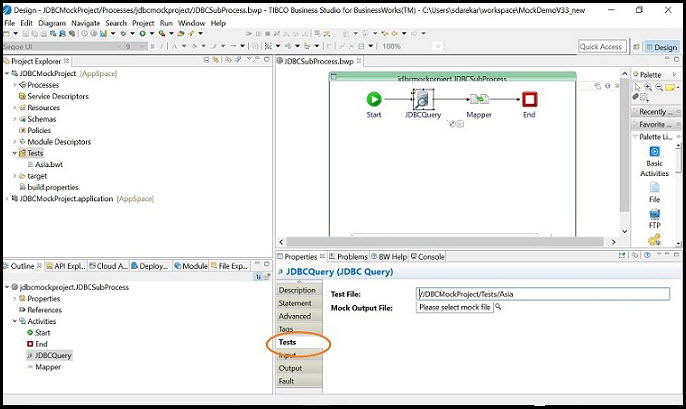Expand the Processes folder in Project Explorer
Screen dimensions: 686x409
coord(15,86)
